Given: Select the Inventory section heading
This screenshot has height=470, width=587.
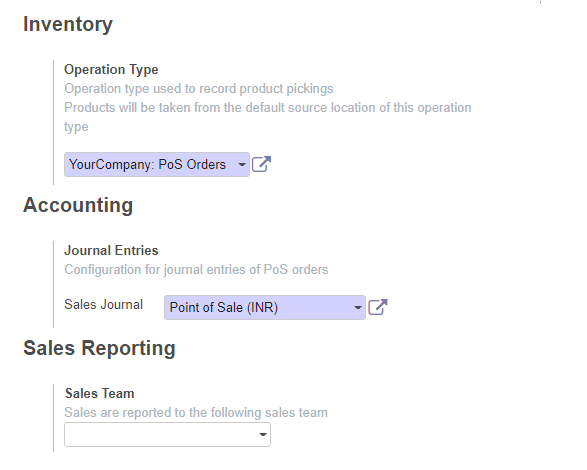Looking at the screenshot, I should [68, 24].
